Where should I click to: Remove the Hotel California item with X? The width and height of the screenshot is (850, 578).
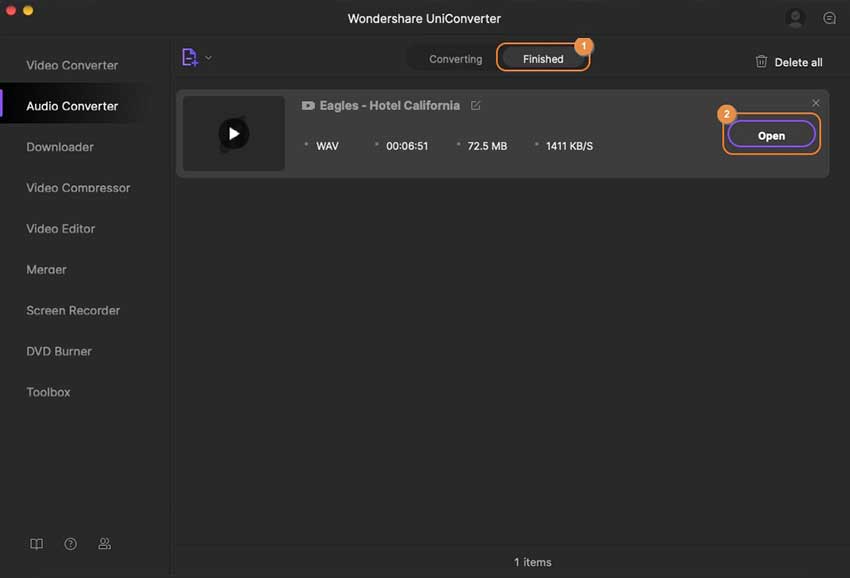click(x=815, y=102)
